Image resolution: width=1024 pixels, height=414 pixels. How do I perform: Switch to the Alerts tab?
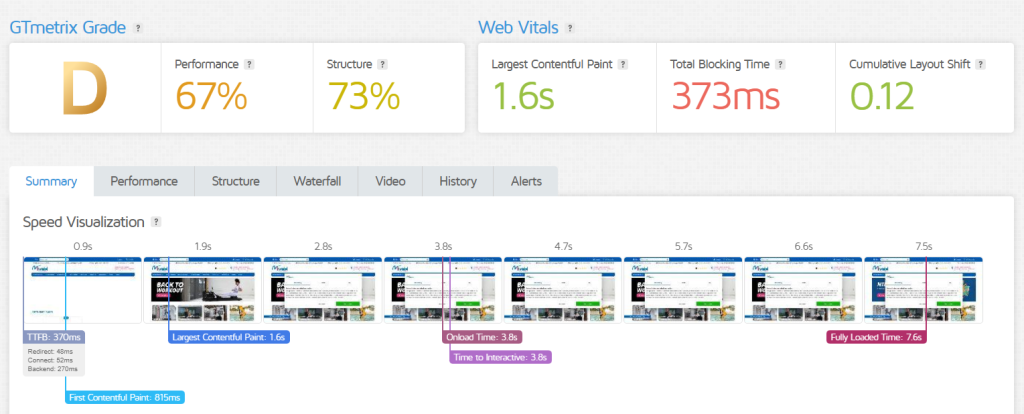click(526, 182)
